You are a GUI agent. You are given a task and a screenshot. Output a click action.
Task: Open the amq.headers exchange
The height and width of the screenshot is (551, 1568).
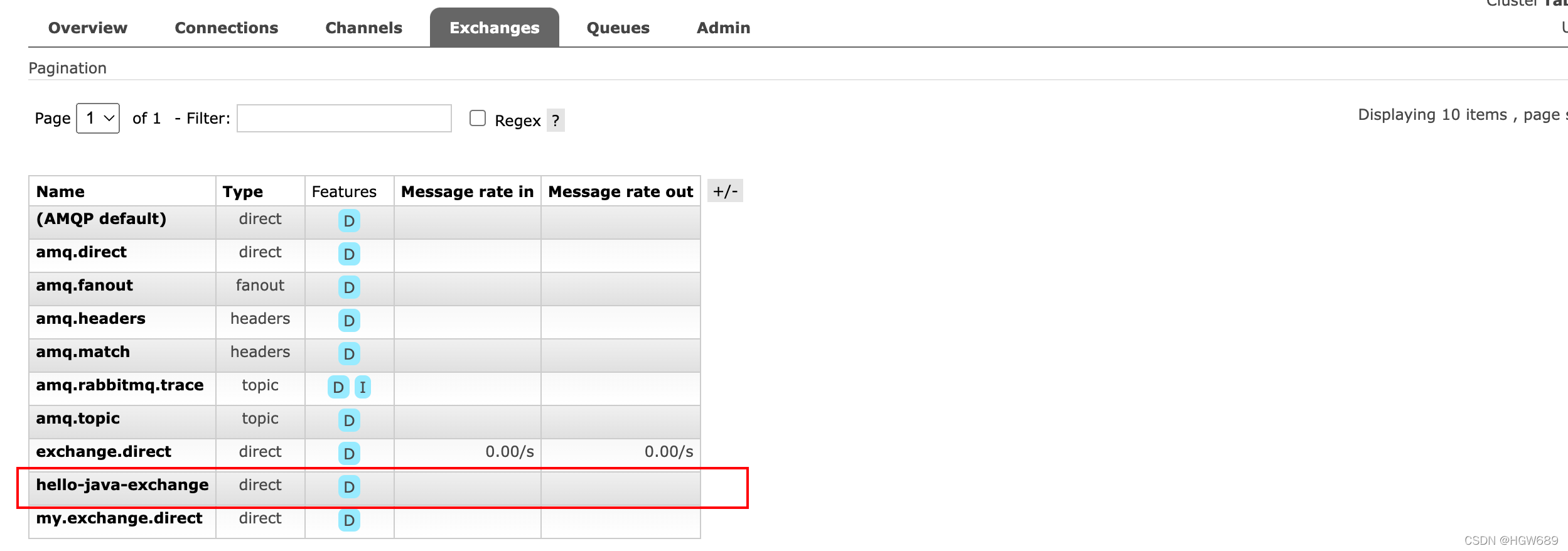pos(90,318)
